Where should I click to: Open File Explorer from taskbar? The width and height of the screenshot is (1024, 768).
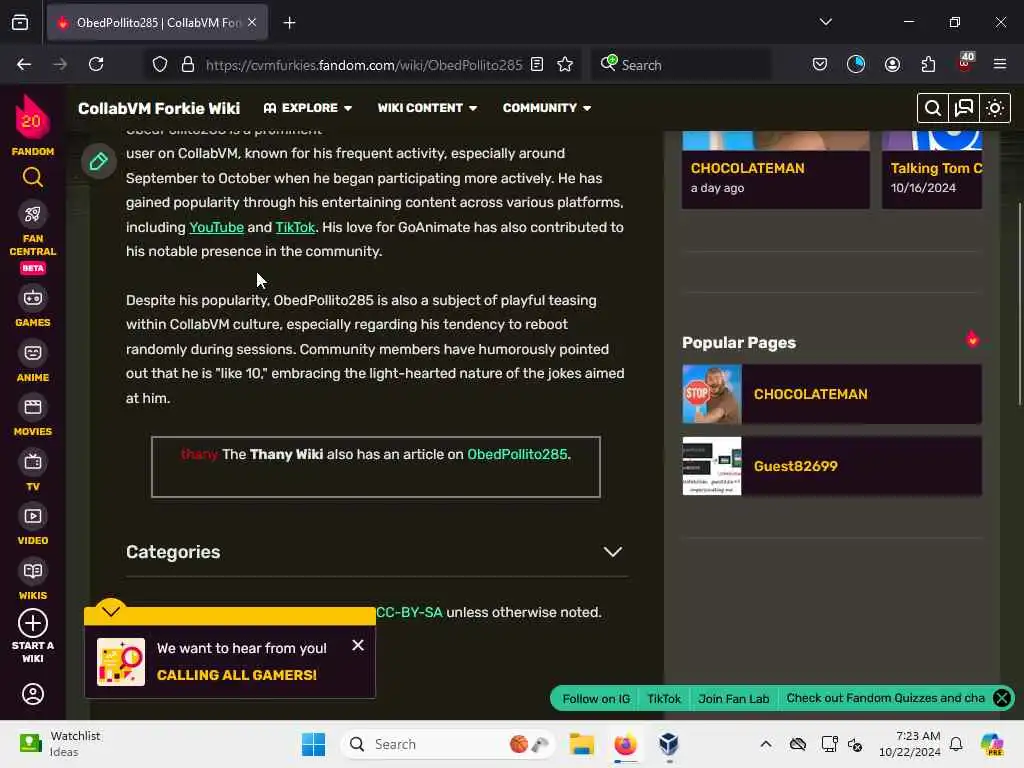581,744
